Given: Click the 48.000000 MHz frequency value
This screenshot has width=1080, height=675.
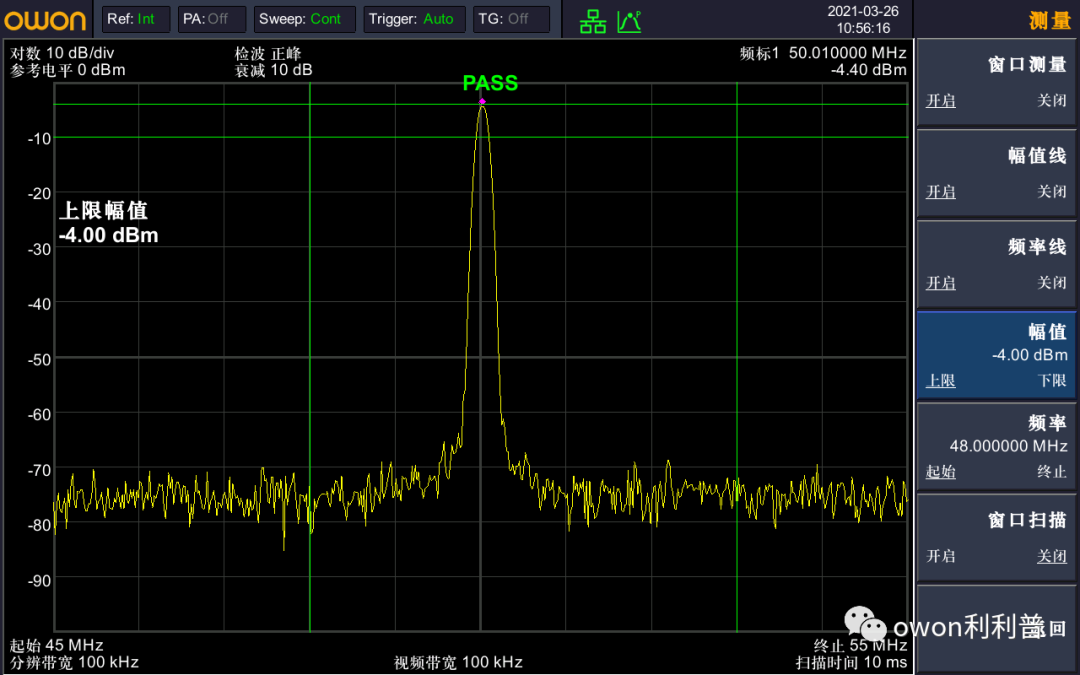Looking at the screenshot, I should coord(1008,446).
